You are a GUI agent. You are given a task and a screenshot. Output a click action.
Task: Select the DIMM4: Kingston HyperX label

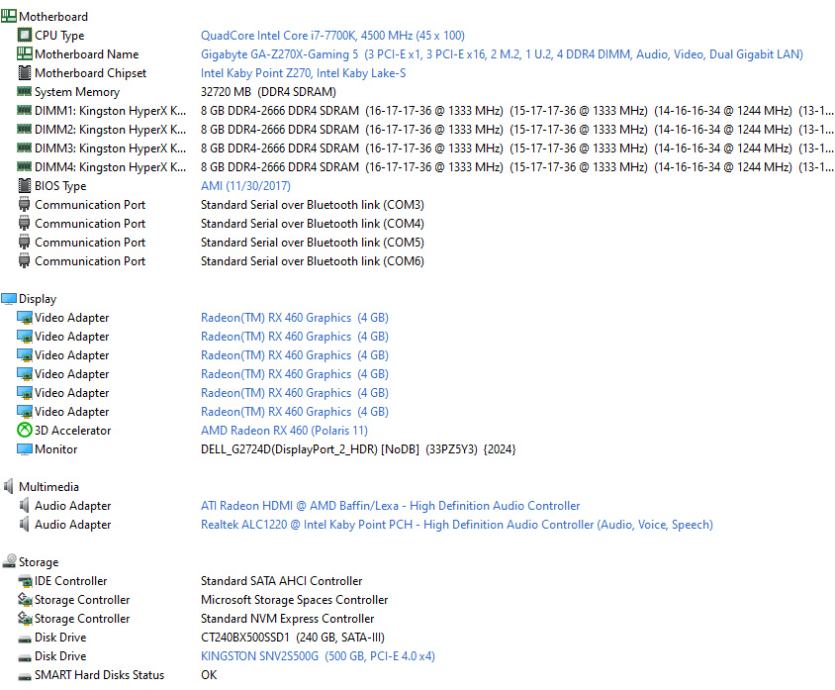pos(110,167)
